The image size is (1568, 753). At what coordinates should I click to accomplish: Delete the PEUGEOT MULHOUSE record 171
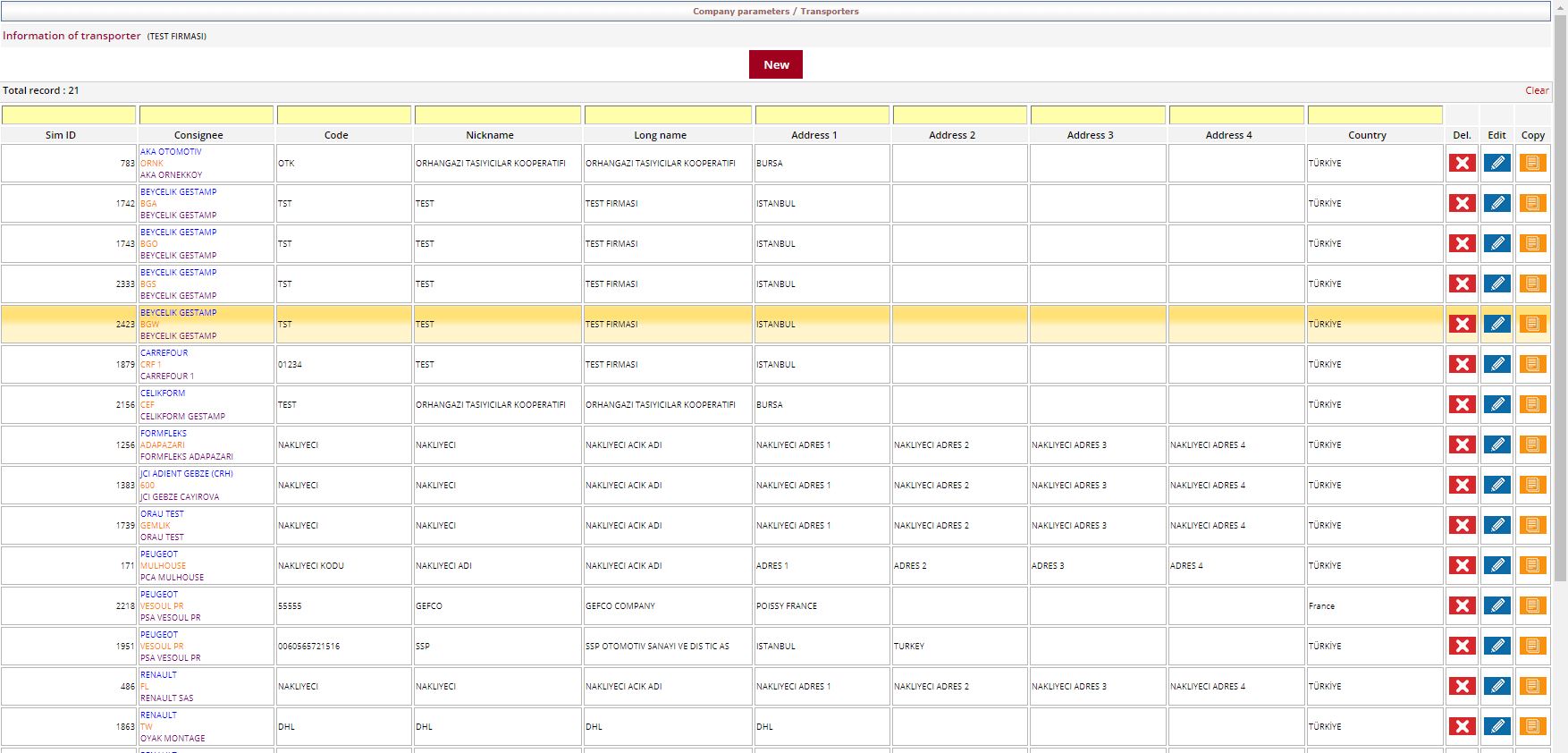point(1462,565)
